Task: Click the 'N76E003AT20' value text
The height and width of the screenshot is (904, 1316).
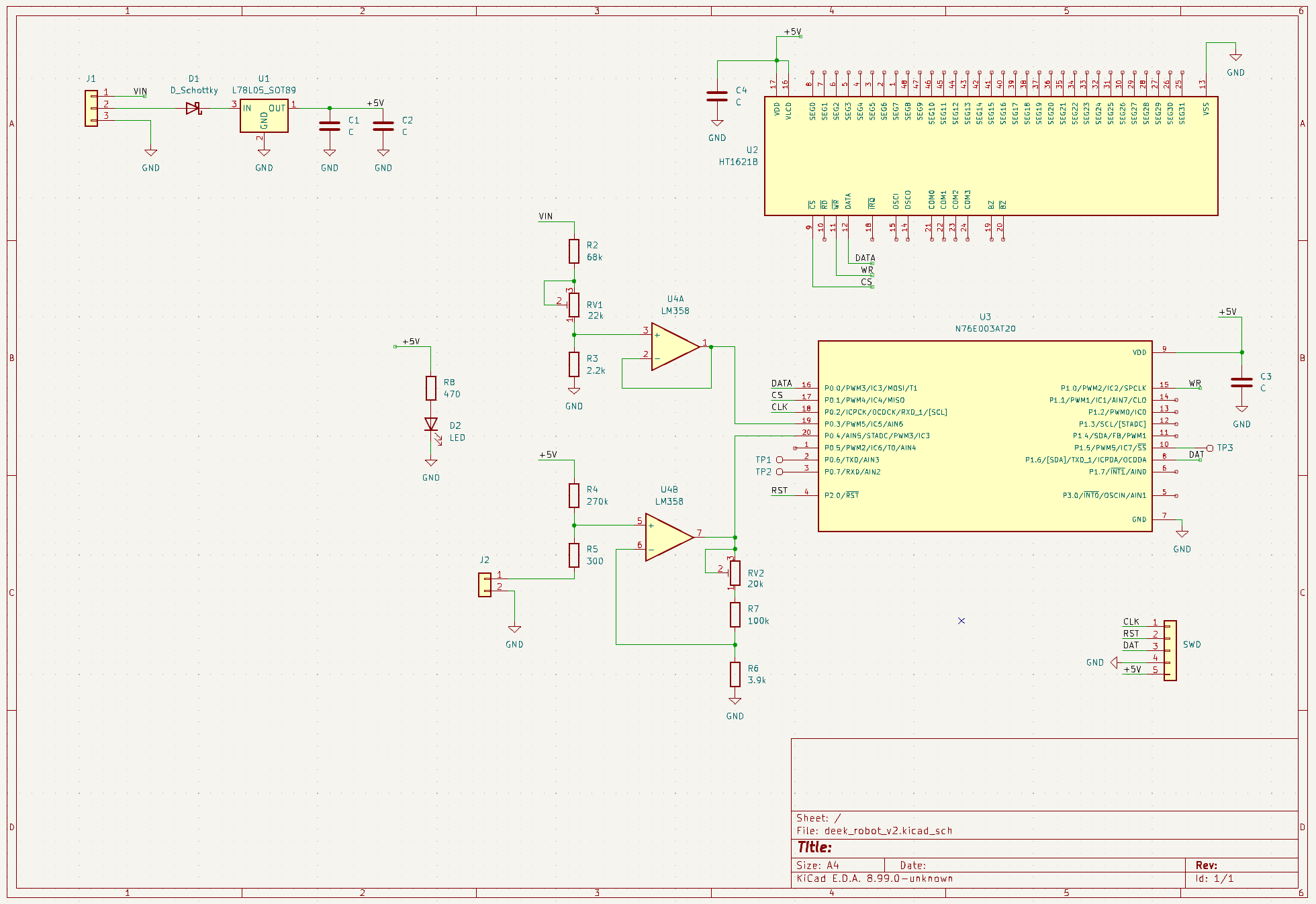Action: [x=985, y=329]
